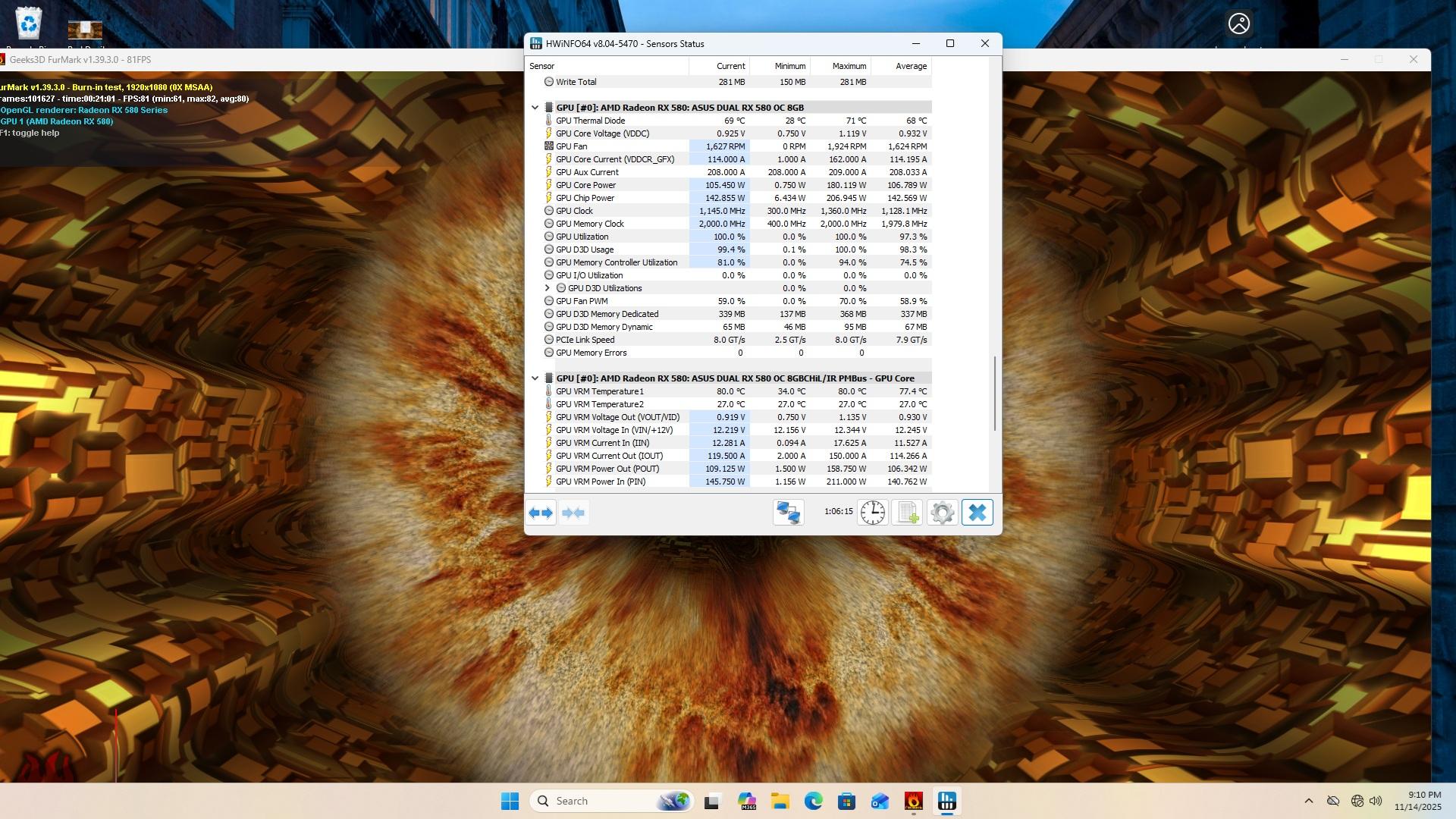
Task: Collapse the PMBus GPU Core section
Action: 535,378
